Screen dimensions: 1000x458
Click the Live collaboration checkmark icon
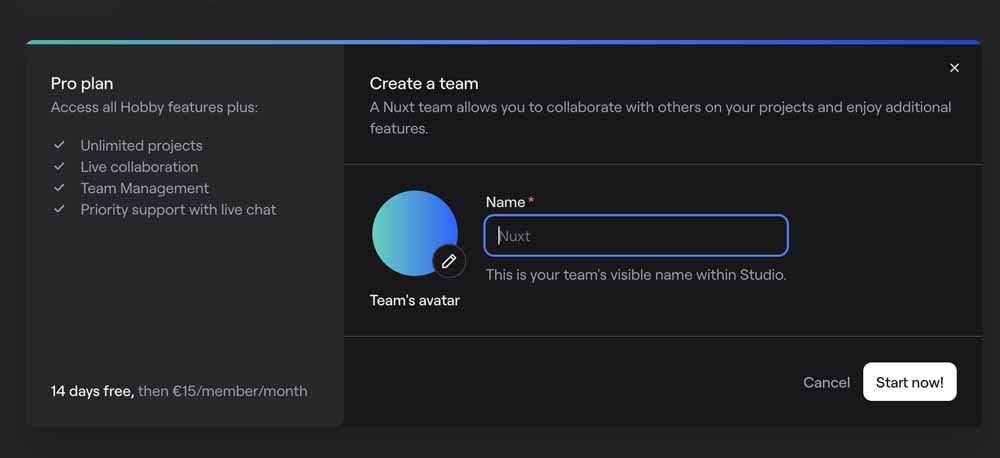pyautogui.click(x=59, y=166)
